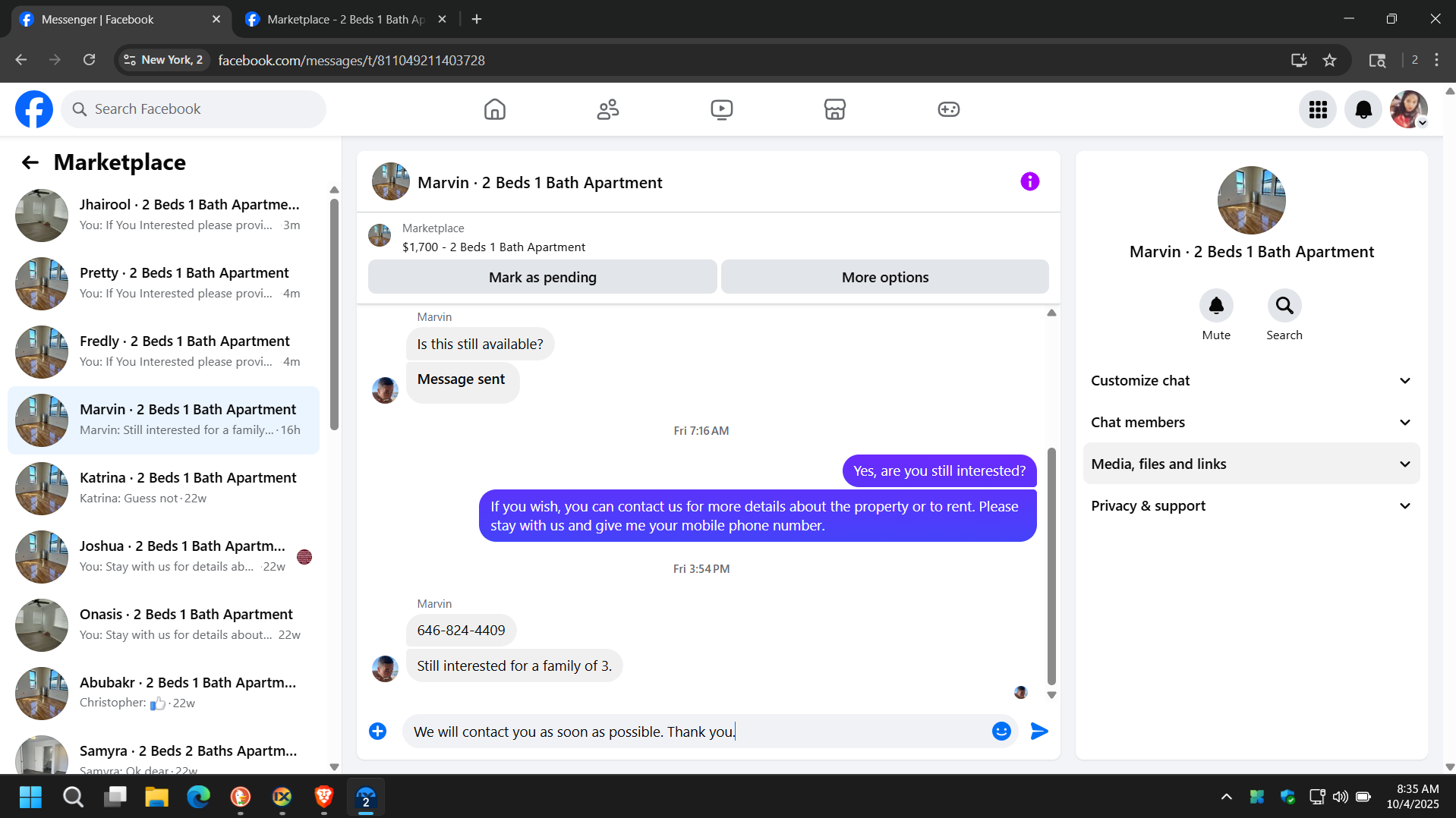The image size is (1456, 818).
Task: Open Abubakr conversation
Action: [163, 693]
